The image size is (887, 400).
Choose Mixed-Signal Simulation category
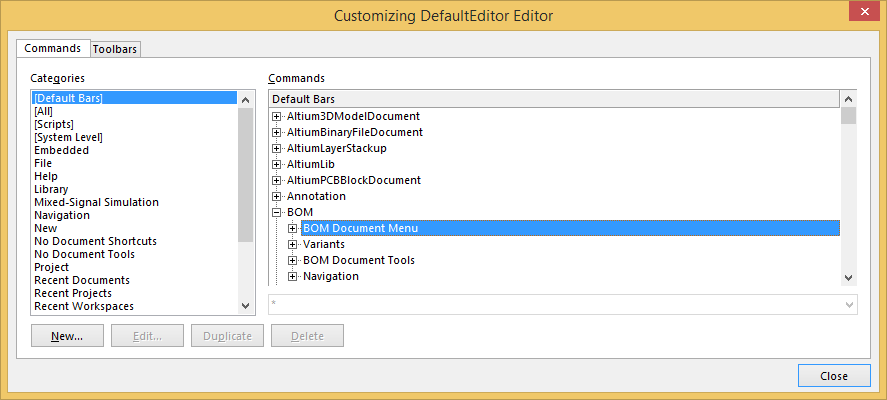(x=96, y=202)
